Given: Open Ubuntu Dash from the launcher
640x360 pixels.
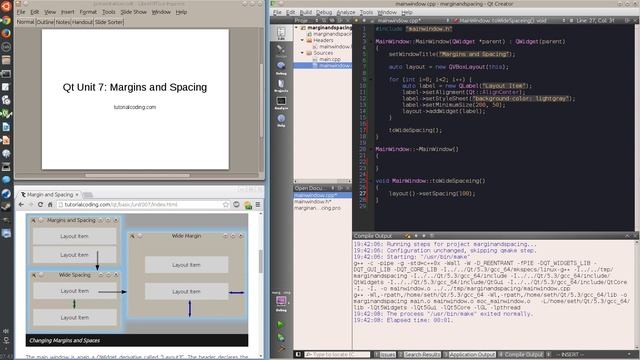Looking at the screenshot, I should [x=6, y=7].
